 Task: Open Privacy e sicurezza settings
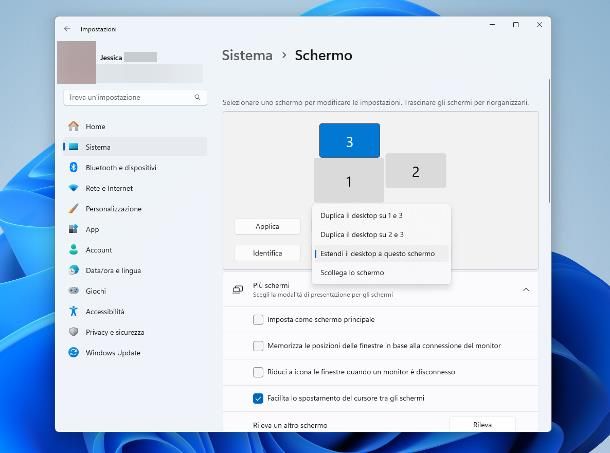135,332
